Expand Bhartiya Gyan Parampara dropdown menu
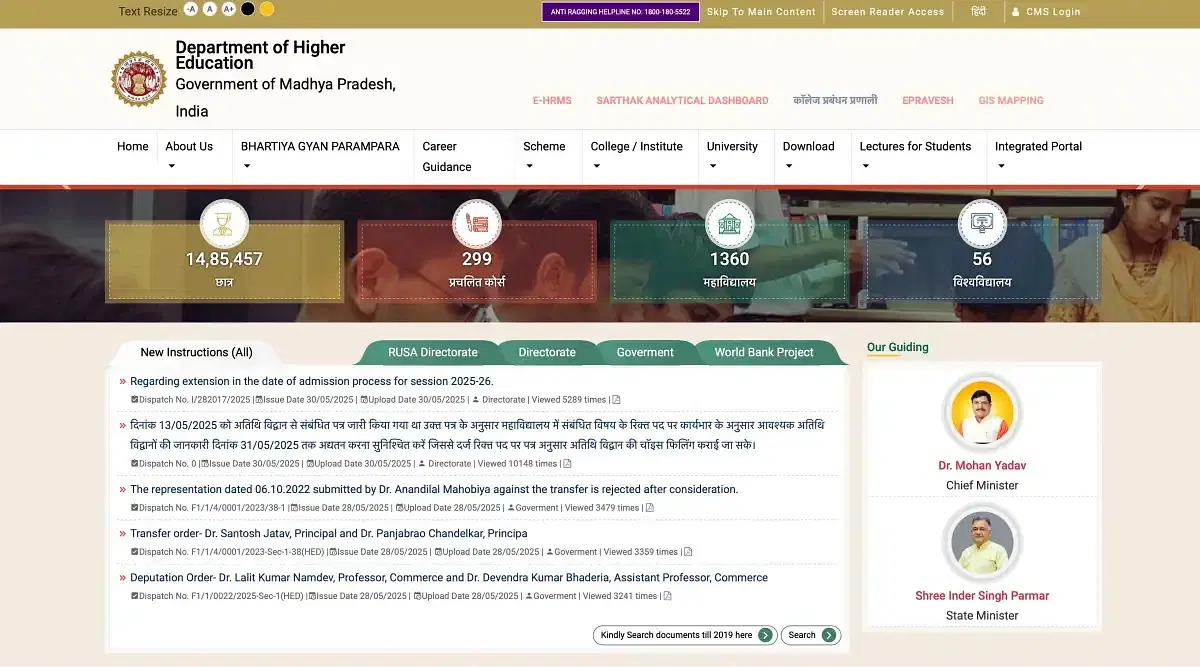Image resolution: width=1200 pixels, height=667 pixels. 320,155
